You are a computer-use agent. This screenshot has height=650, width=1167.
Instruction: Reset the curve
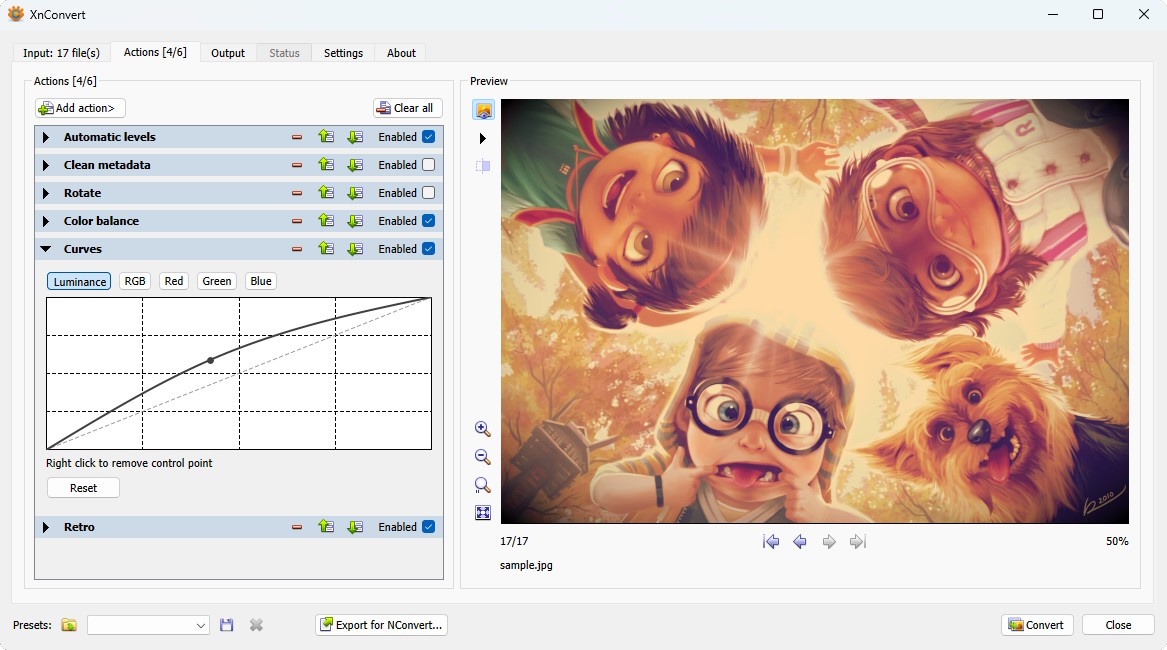pos(83,488)
